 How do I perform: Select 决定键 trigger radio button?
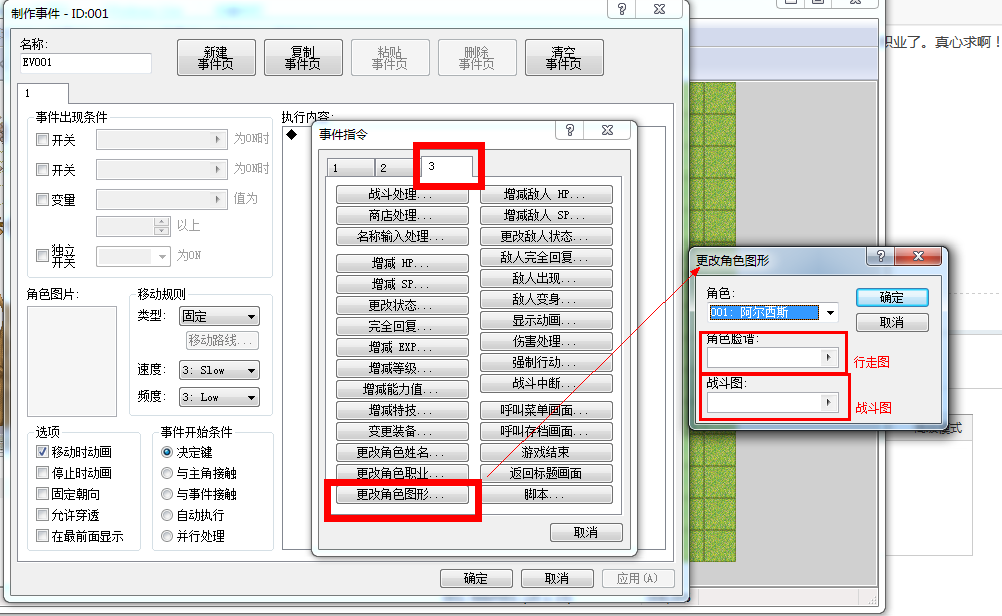tap(167, 452)
